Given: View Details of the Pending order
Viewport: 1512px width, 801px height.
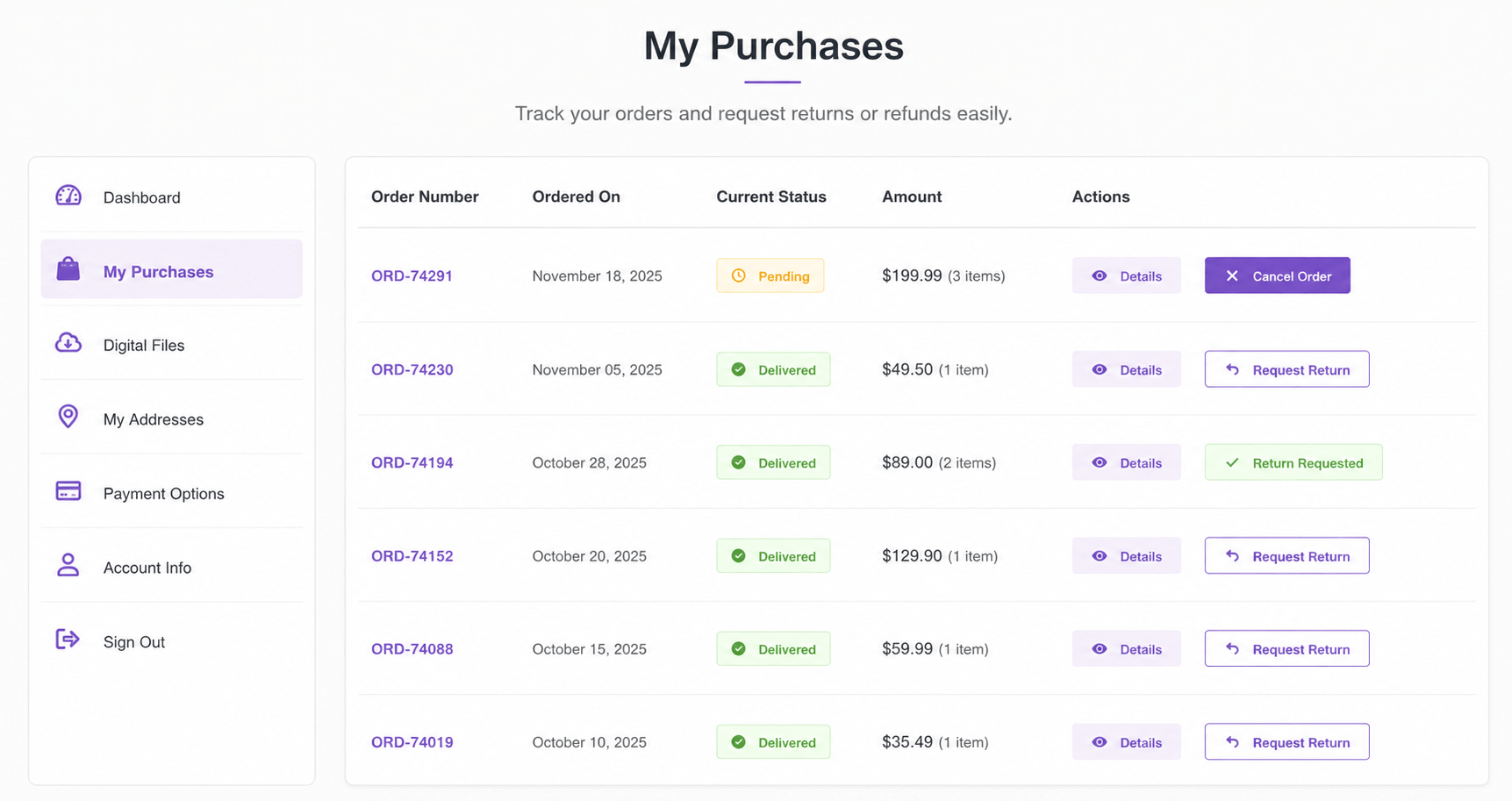Looking at the screenshot, I should (1126, 275).
